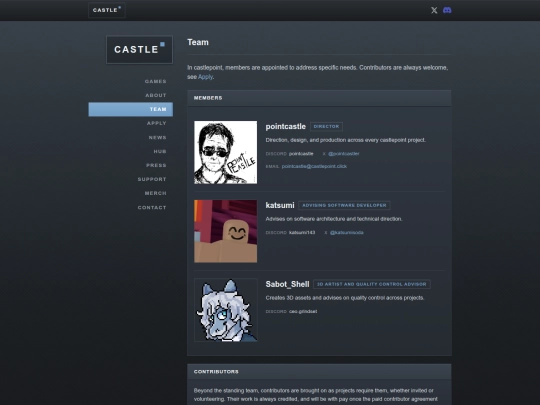Click the Sabot_Shell member name
Screen dimensions: 540x405
tap(287, 284)
